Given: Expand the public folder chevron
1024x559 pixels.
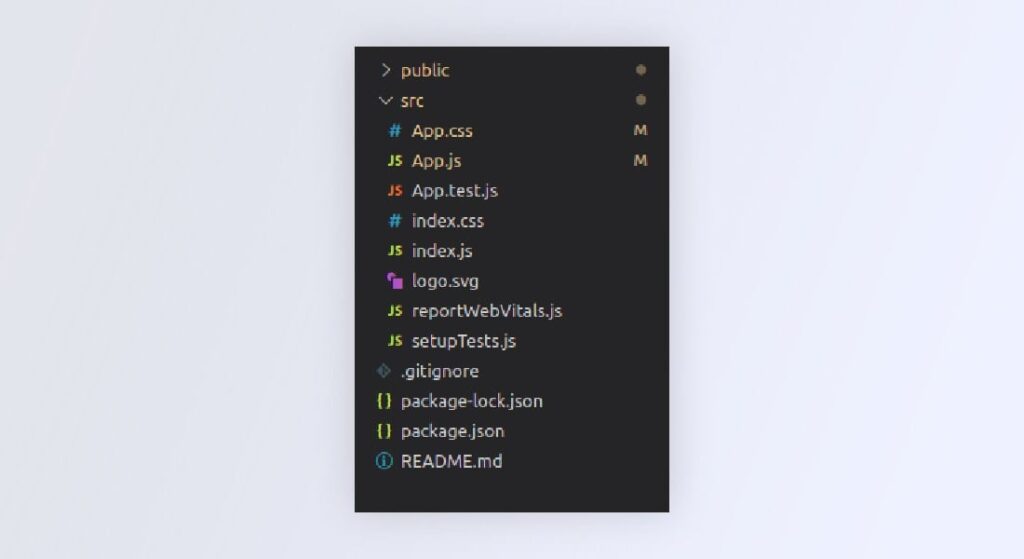Looking at the screenshot, I should 386,70.
